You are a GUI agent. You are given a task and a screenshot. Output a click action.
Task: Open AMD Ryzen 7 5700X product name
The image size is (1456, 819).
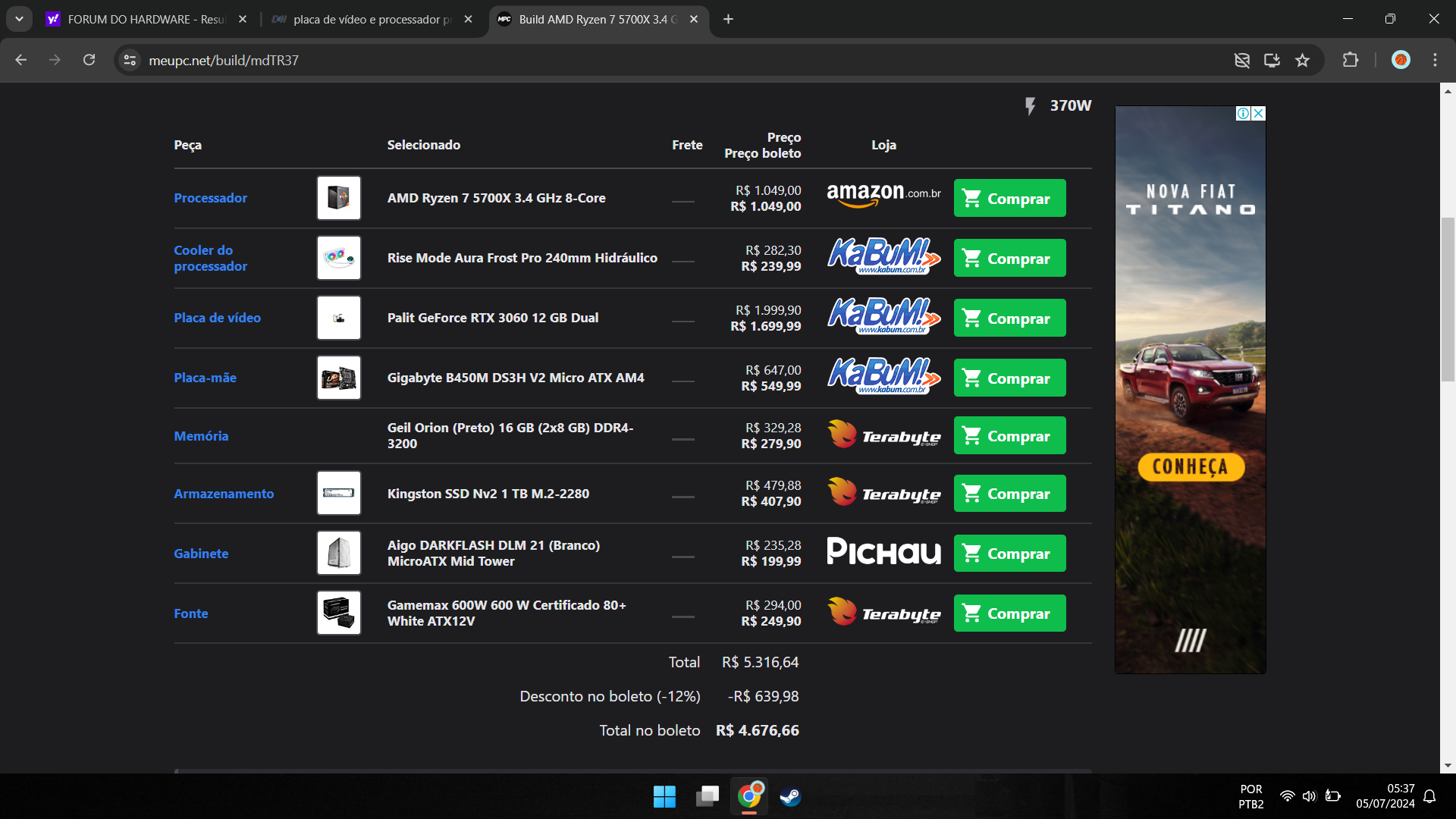pyautogui.click(x=496, y=198)
